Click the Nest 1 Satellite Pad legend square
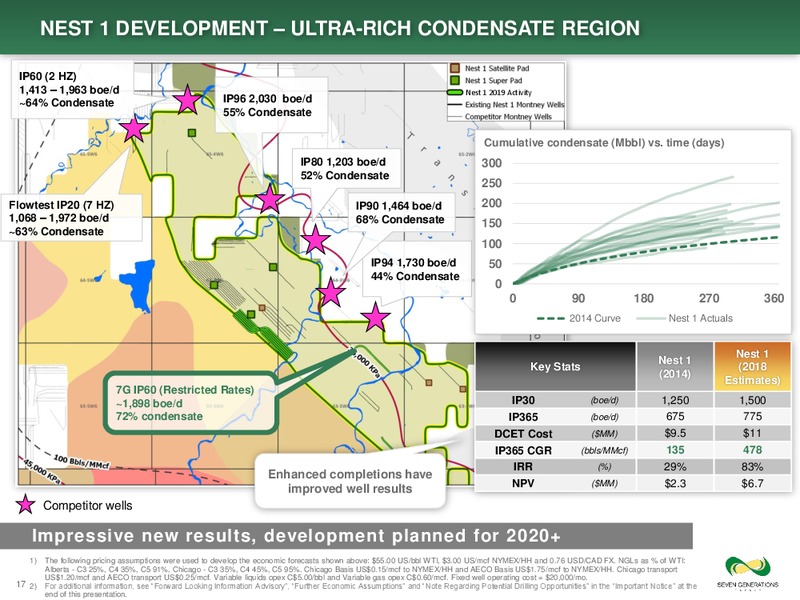 (x=455, y=68)
